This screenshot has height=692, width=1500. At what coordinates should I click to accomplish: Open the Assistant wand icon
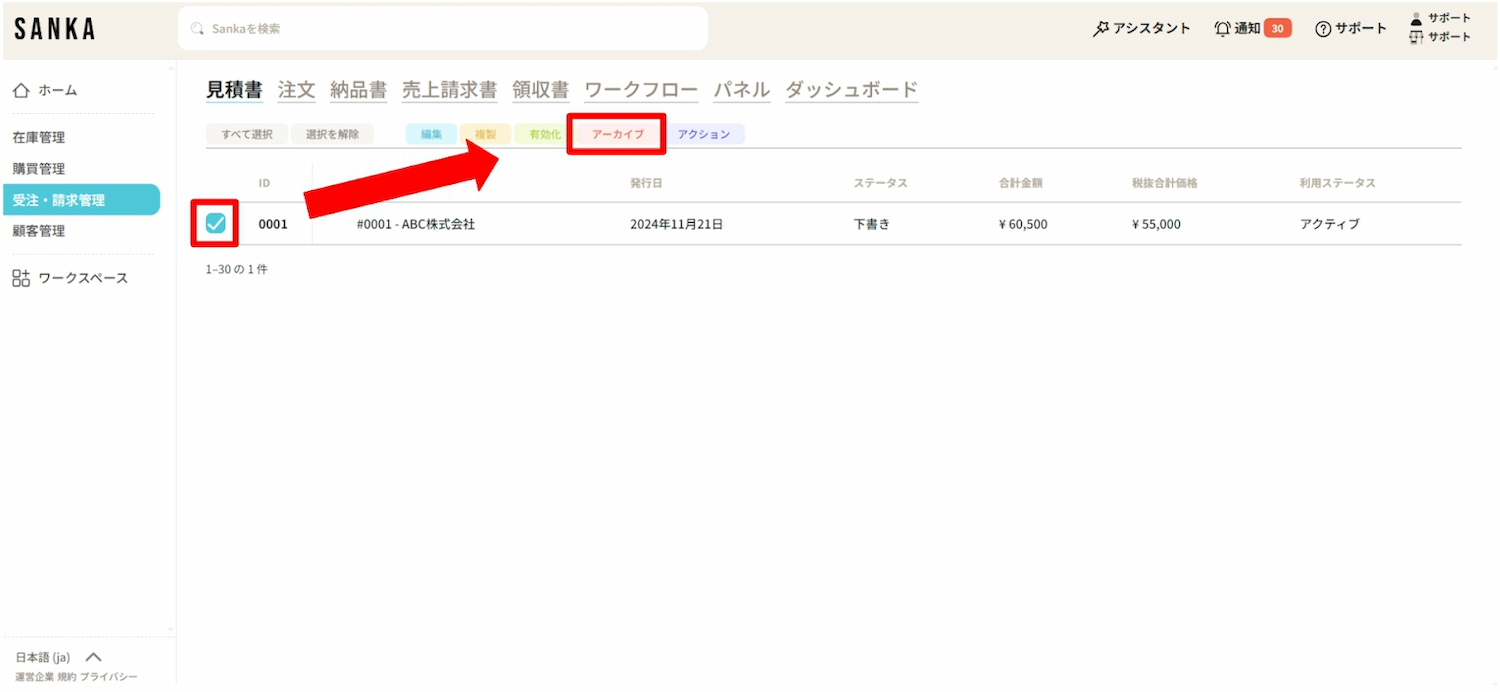click(1101, 29)
